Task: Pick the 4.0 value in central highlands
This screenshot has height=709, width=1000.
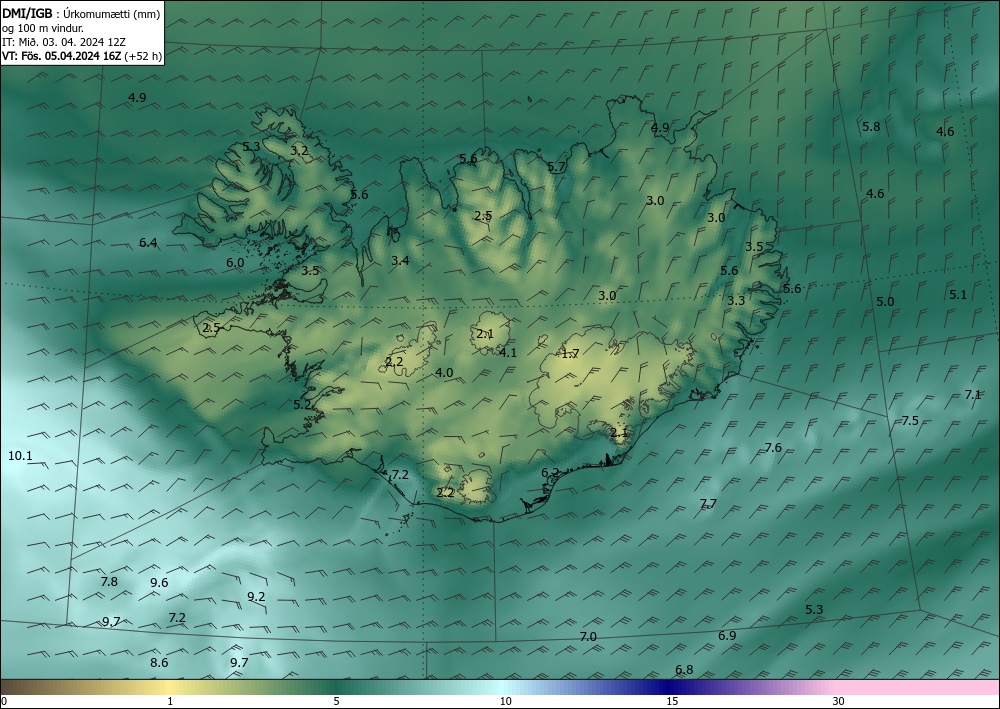Action: pos(444,373)
